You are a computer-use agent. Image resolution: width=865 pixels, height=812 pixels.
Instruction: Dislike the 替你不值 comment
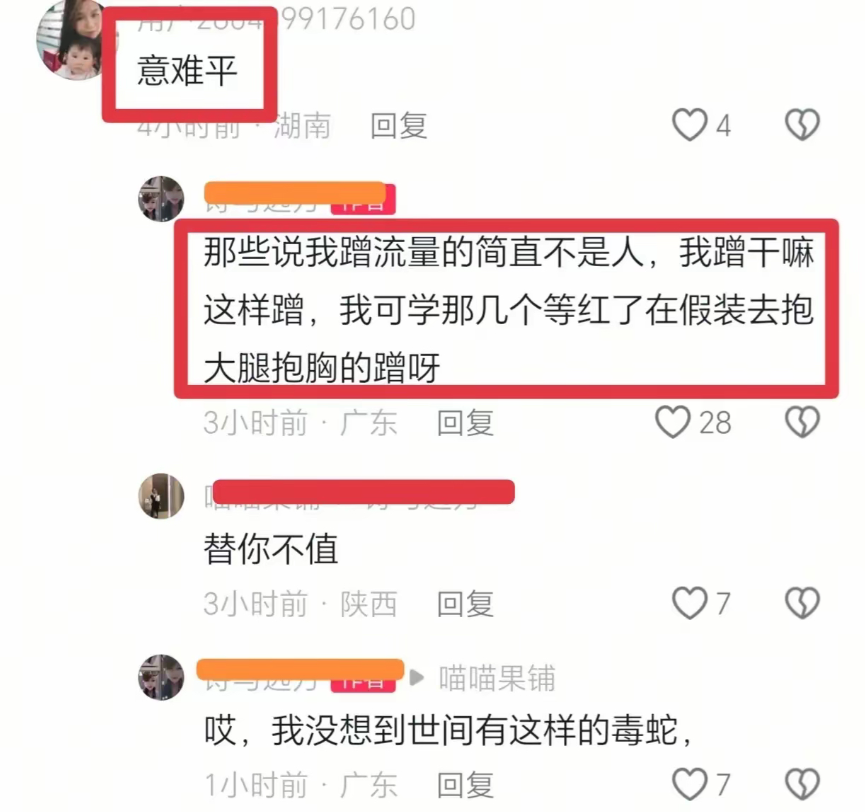802,602
